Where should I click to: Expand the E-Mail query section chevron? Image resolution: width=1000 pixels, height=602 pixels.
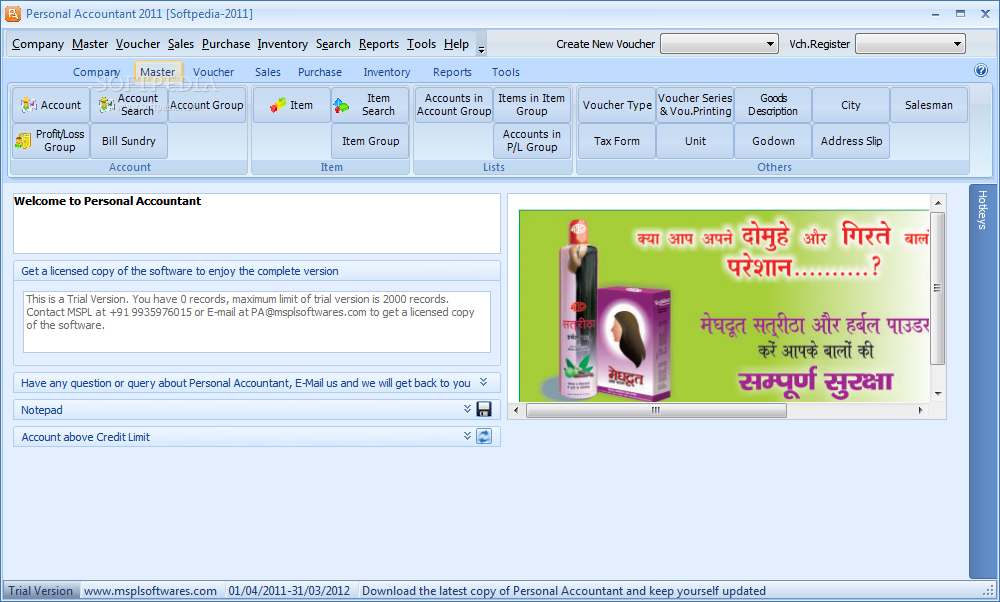click(483, 382)
